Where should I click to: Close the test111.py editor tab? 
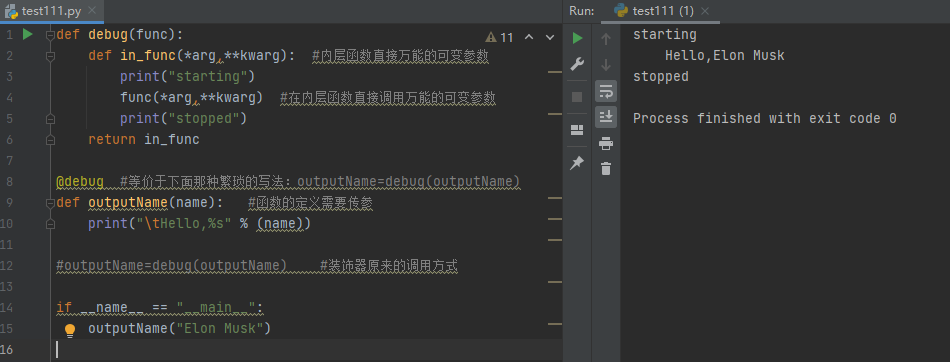91,11
